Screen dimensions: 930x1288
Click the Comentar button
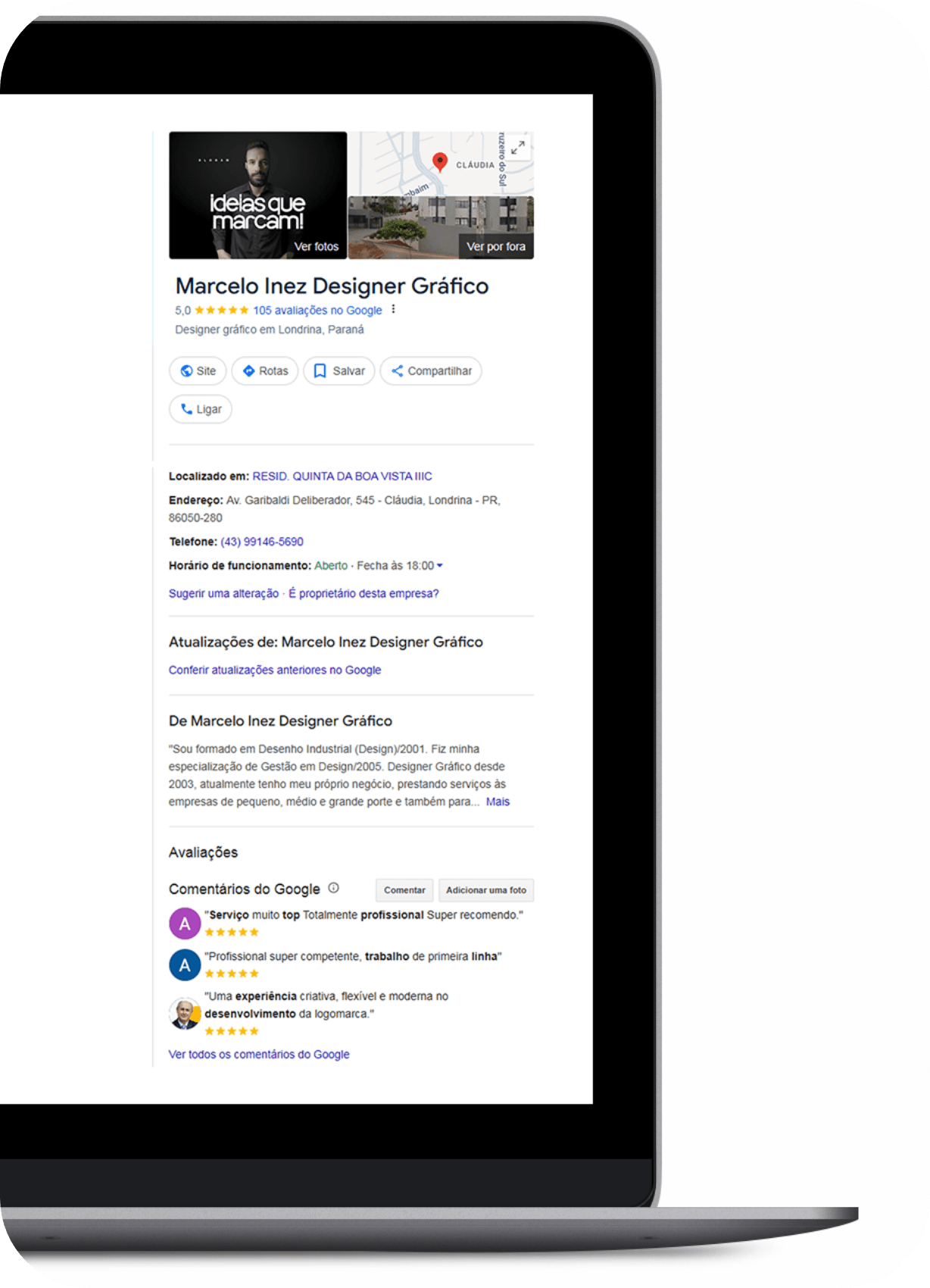(404, 890)
